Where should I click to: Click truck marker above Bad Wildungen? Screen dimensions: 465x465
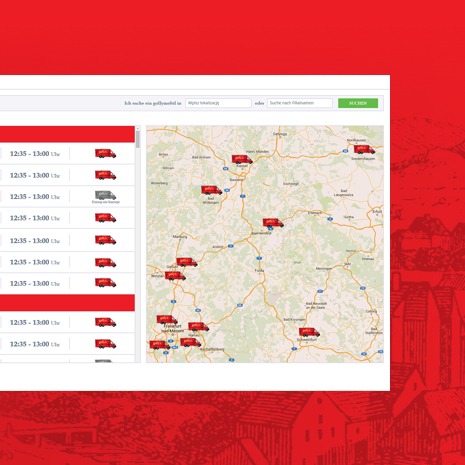[x=212, y=190]
